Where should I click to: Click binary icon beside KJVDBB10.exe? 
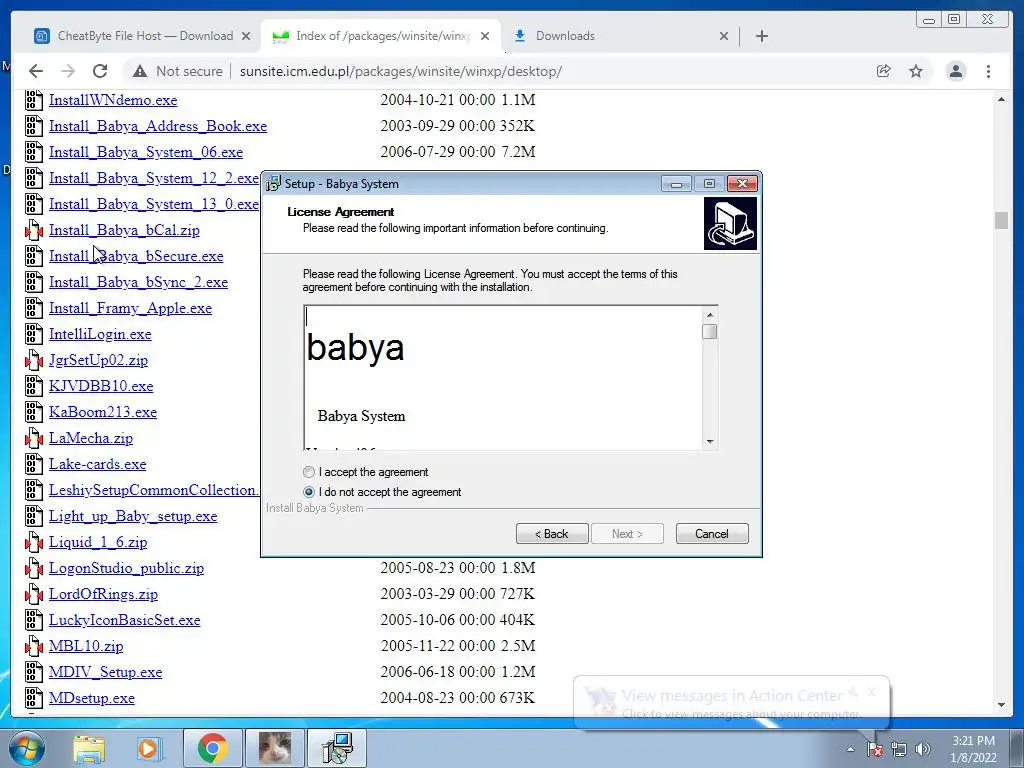click(34, 386)
